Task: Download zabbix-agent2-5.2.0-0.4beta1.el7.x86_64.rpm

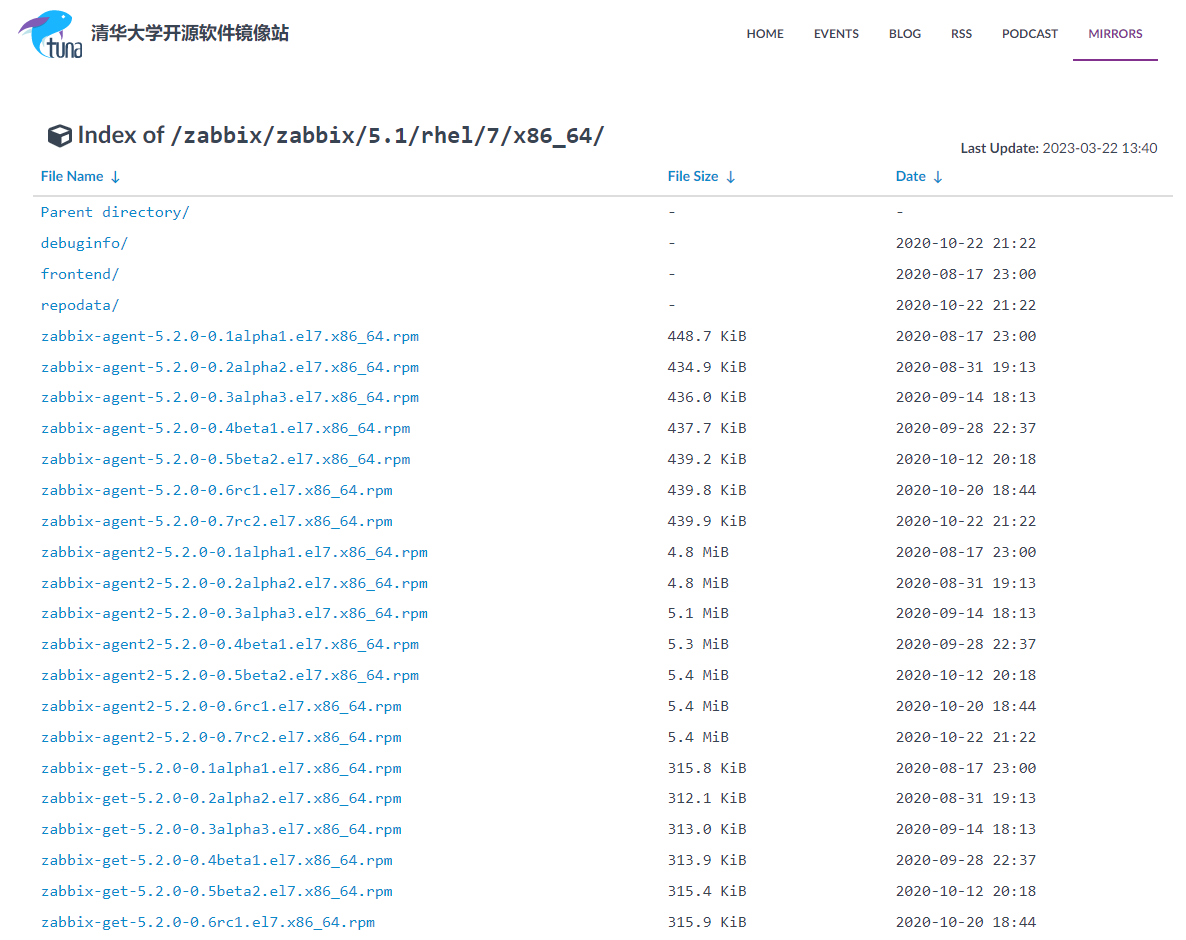Action: pyautogui.click(x=230, y=645)
